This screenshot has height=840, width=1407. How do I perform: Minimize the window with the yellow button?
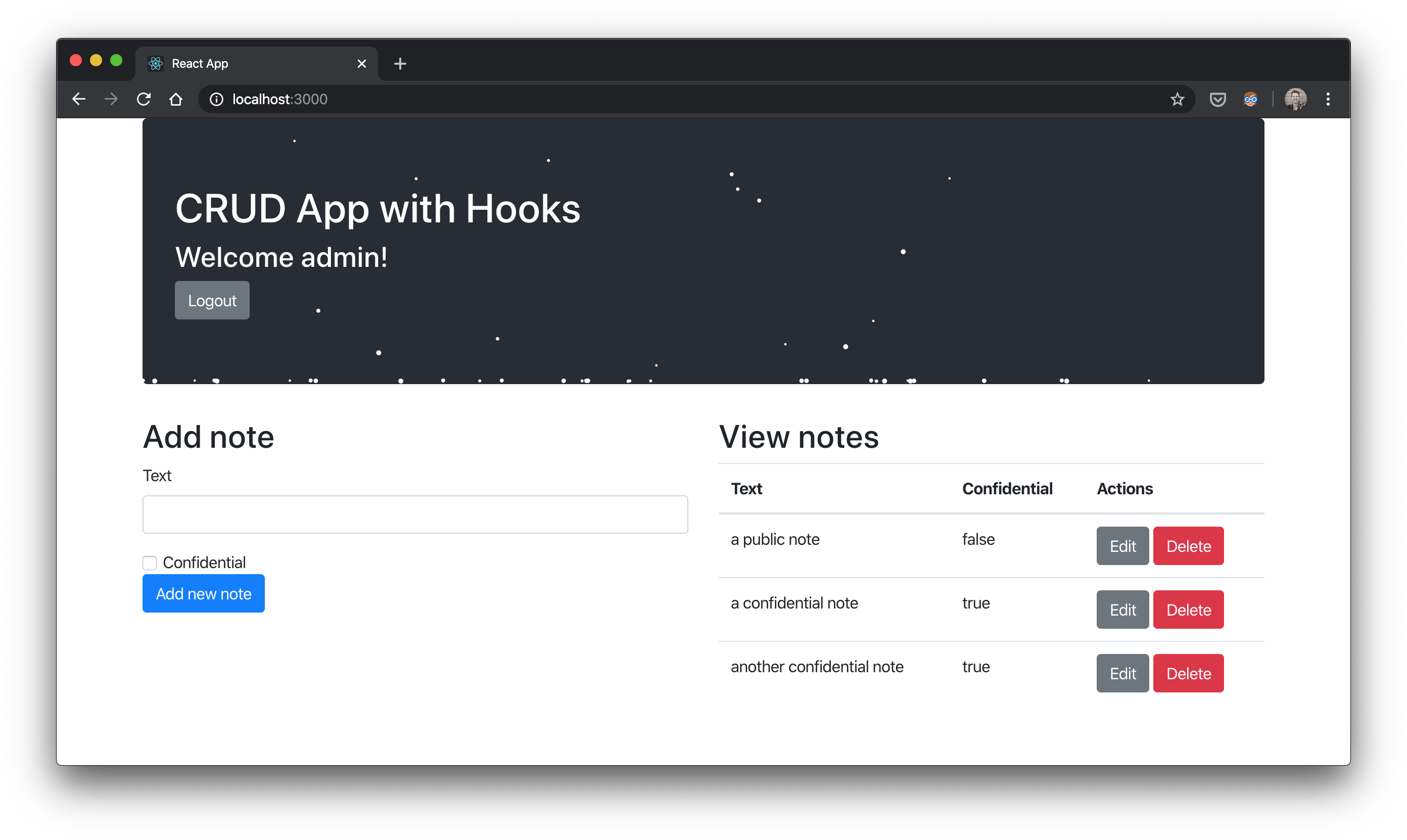coord(96,60)
